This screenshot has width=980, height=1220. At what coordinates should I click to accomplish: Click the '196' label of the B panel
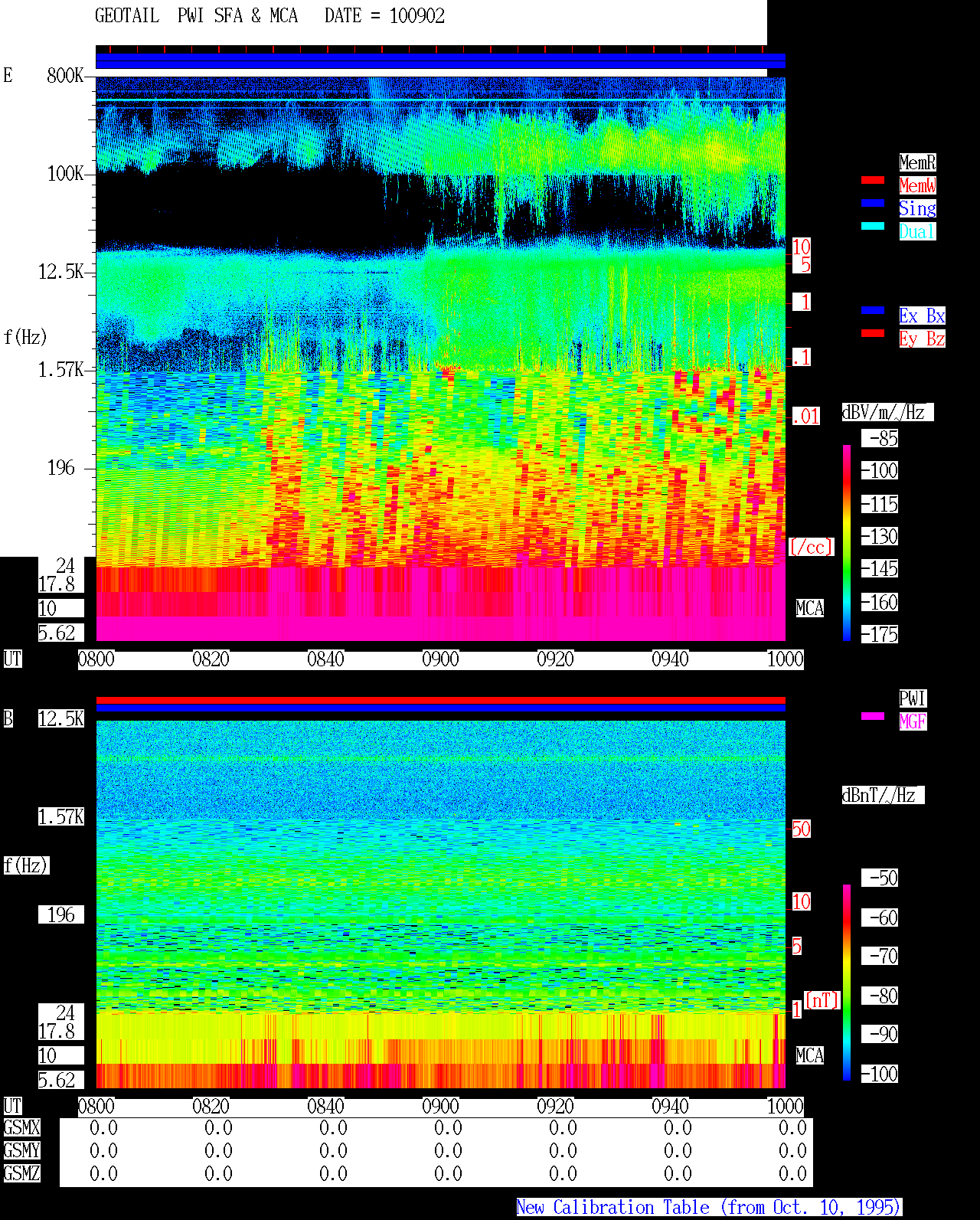pos(60,914)
